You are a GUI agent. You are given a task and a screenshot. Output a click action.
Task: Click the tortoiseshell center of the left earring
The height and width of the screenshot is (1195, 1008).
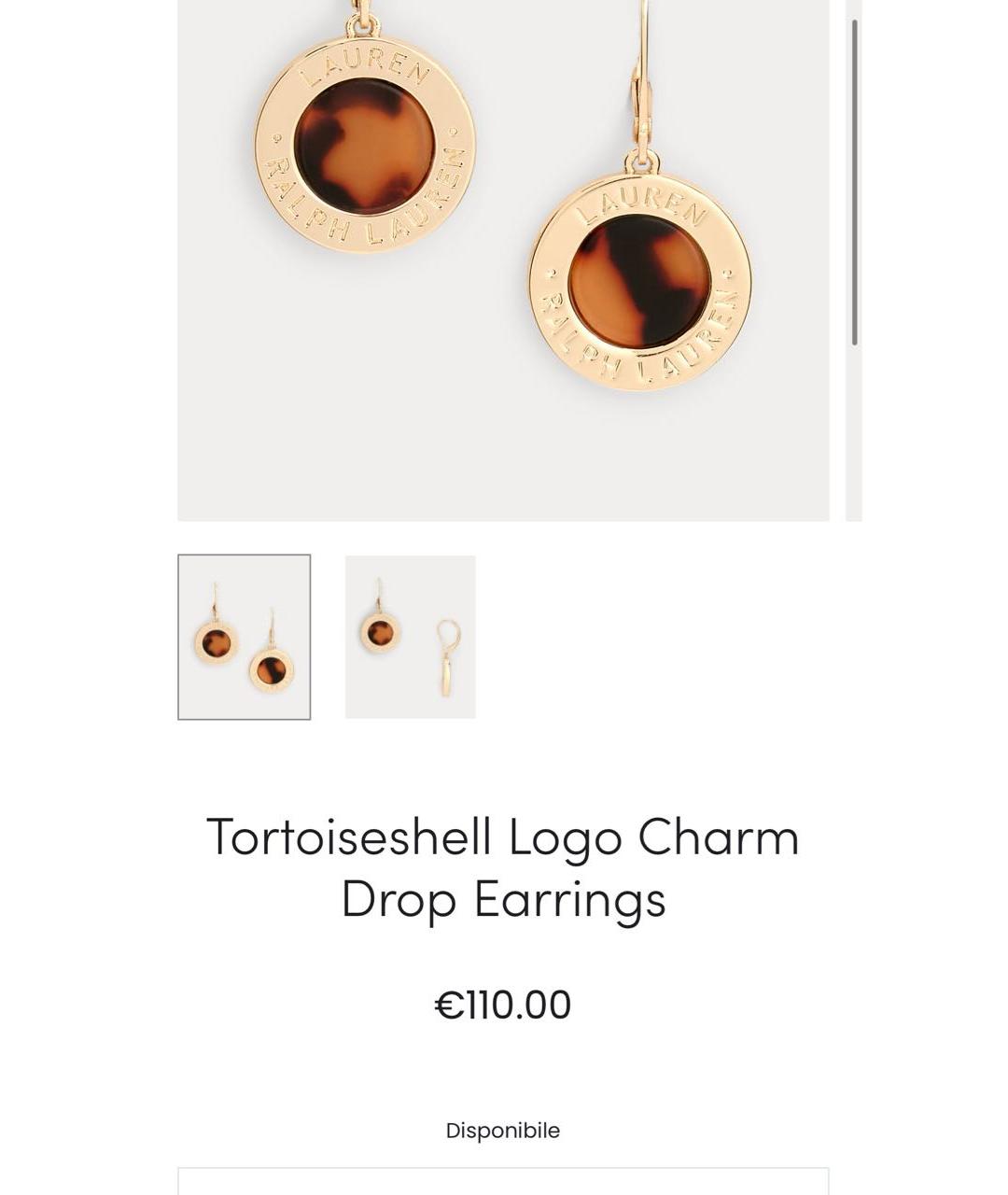click(364, 146)
